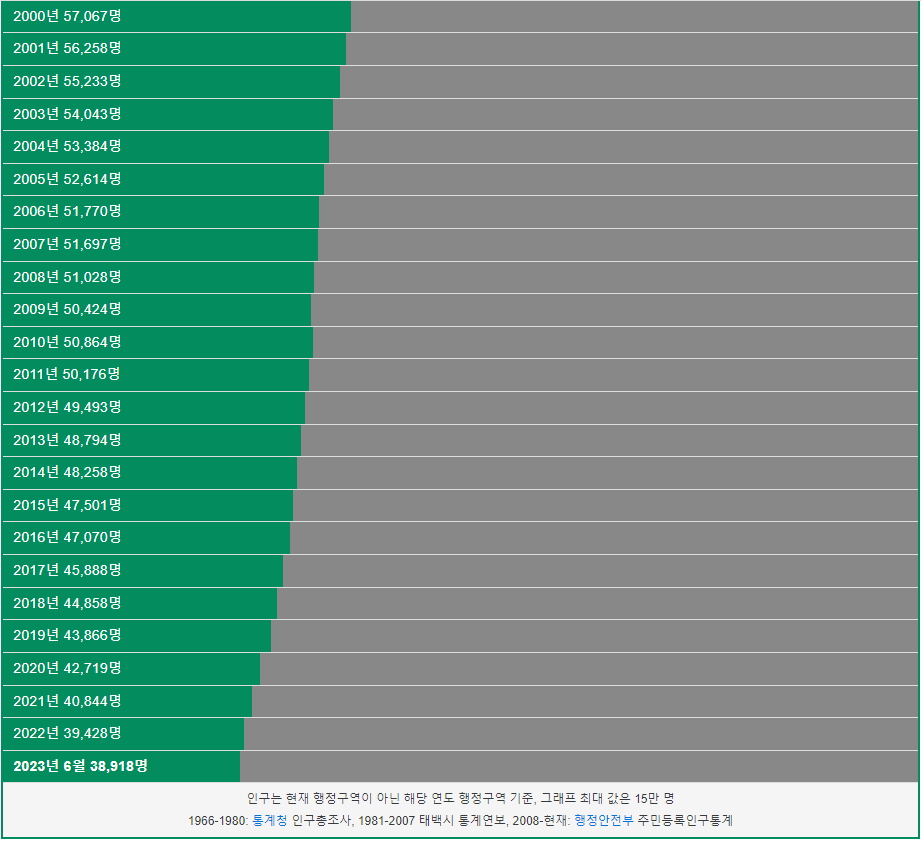This screenshot has width=921, height=841.
Task: Select the 2013년 48,794명 bar label
Action: coord(67,440)
